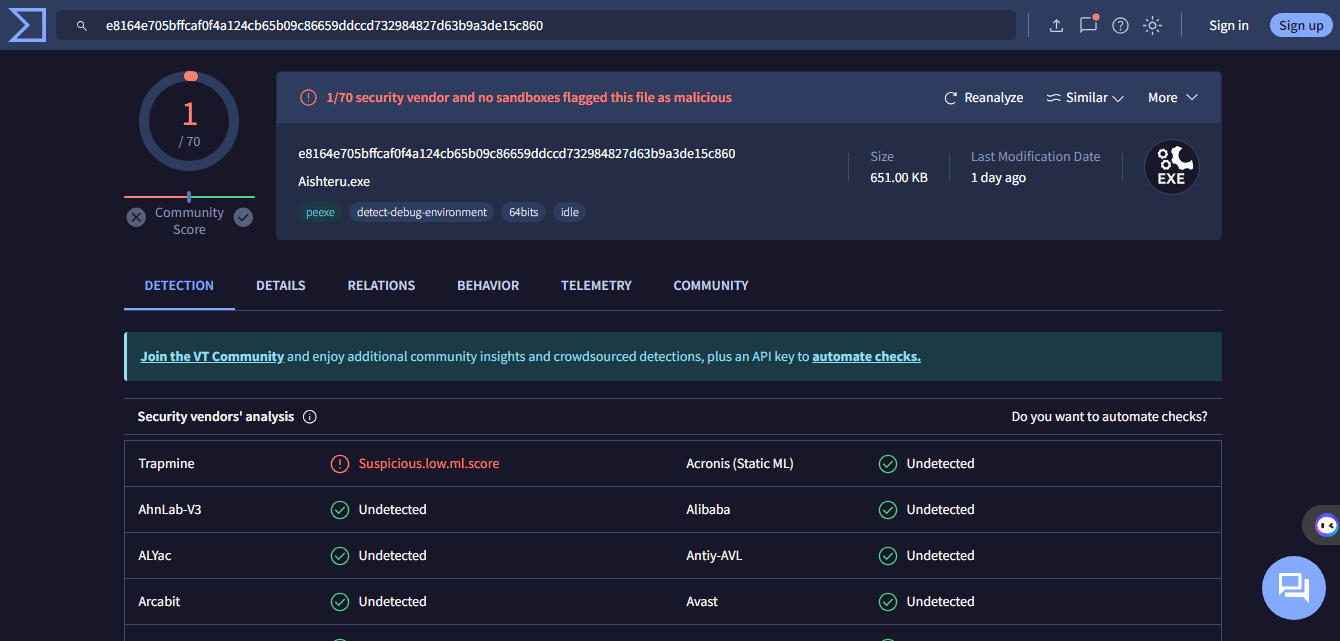Click the Antiy-AVL vendor name

point(714,556)
